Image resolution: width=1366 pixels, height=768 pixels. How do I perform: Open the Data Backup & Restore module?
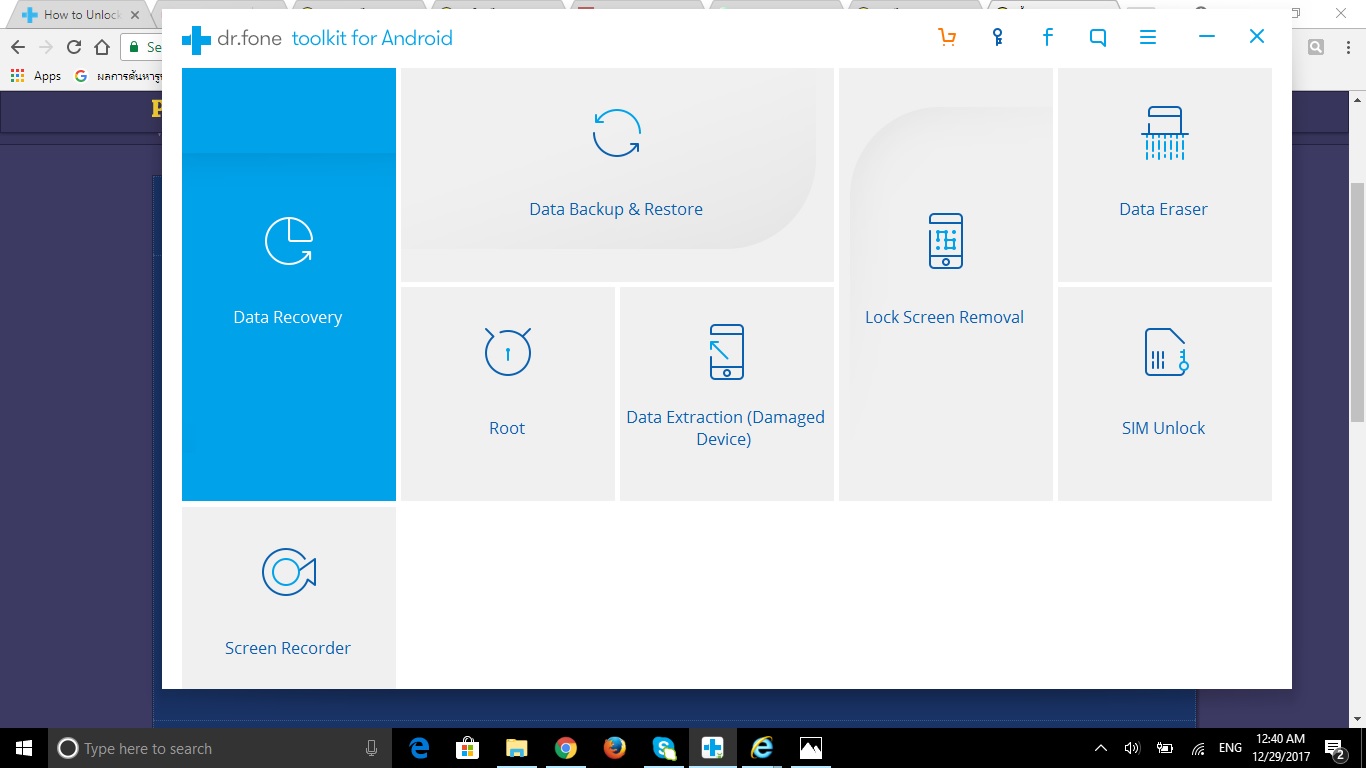pyautogui.click(x=617, y=175)
